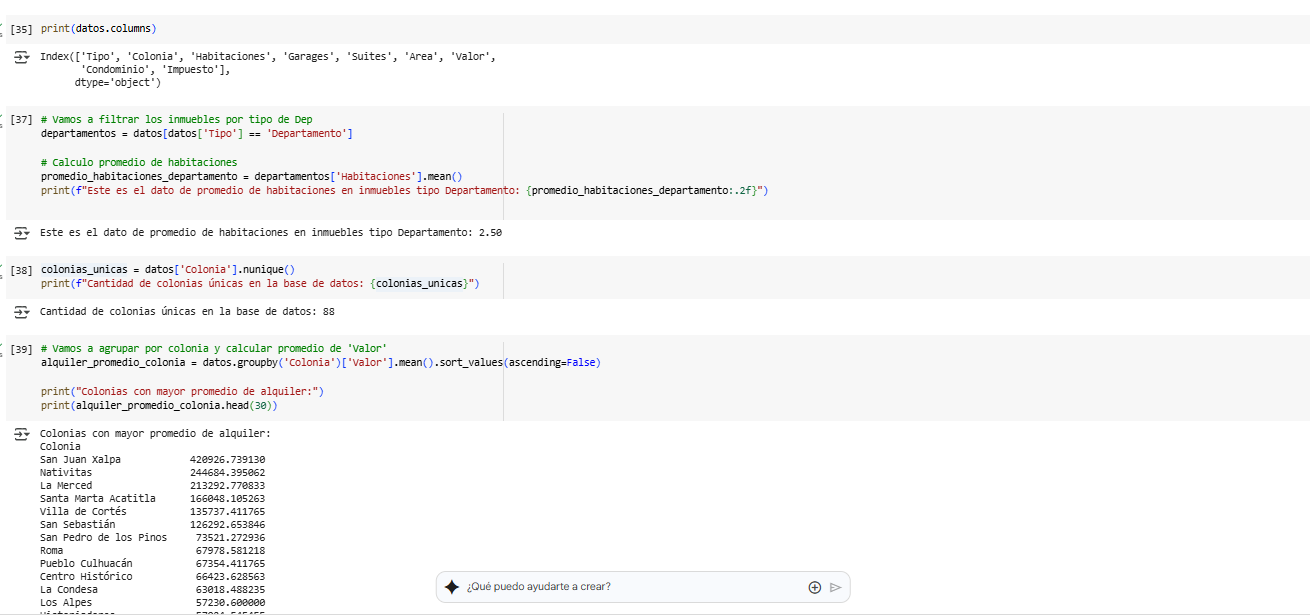Image resolution: width=1310 pixels, height=615 pixels.
Task: Click 'Colonia' index label in the output
Action: pyautogui.click(x=60, y=447)
